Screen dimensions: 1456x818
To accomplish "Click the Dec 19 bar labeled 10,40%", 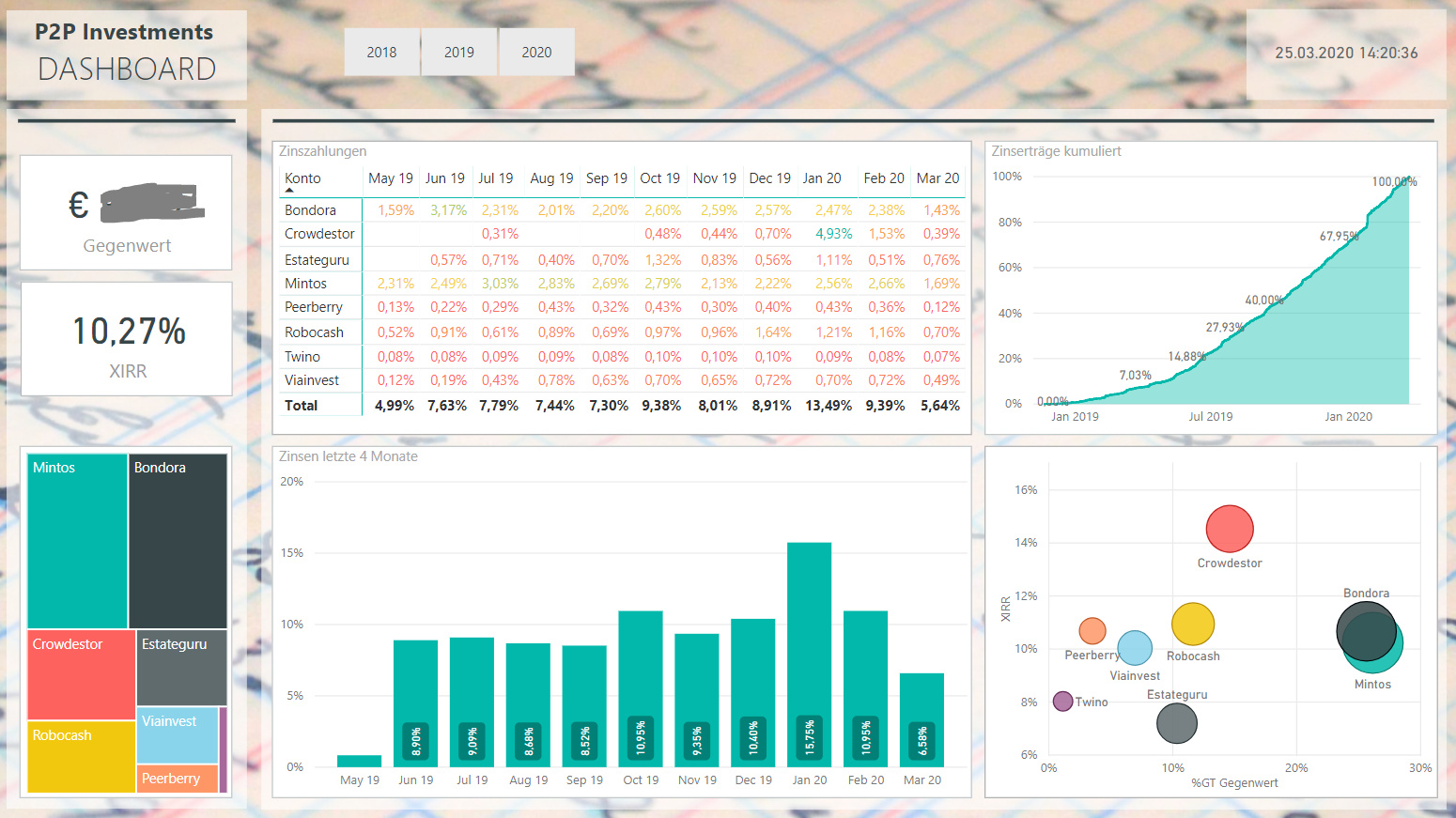I will coord(753,693).
